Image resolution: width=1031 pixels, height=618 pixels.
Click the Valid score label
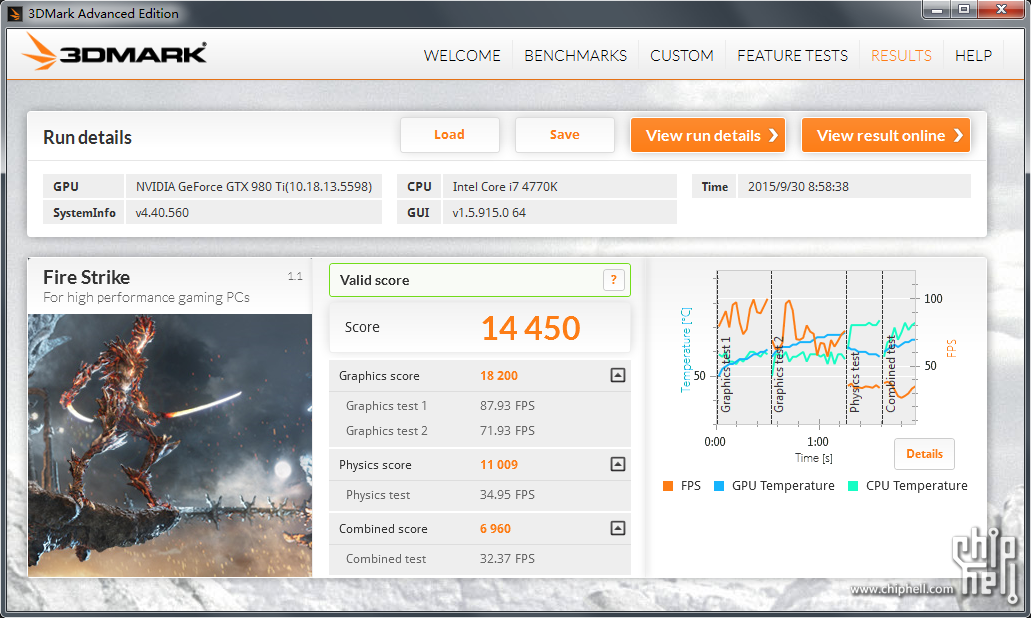pos(374,280)
